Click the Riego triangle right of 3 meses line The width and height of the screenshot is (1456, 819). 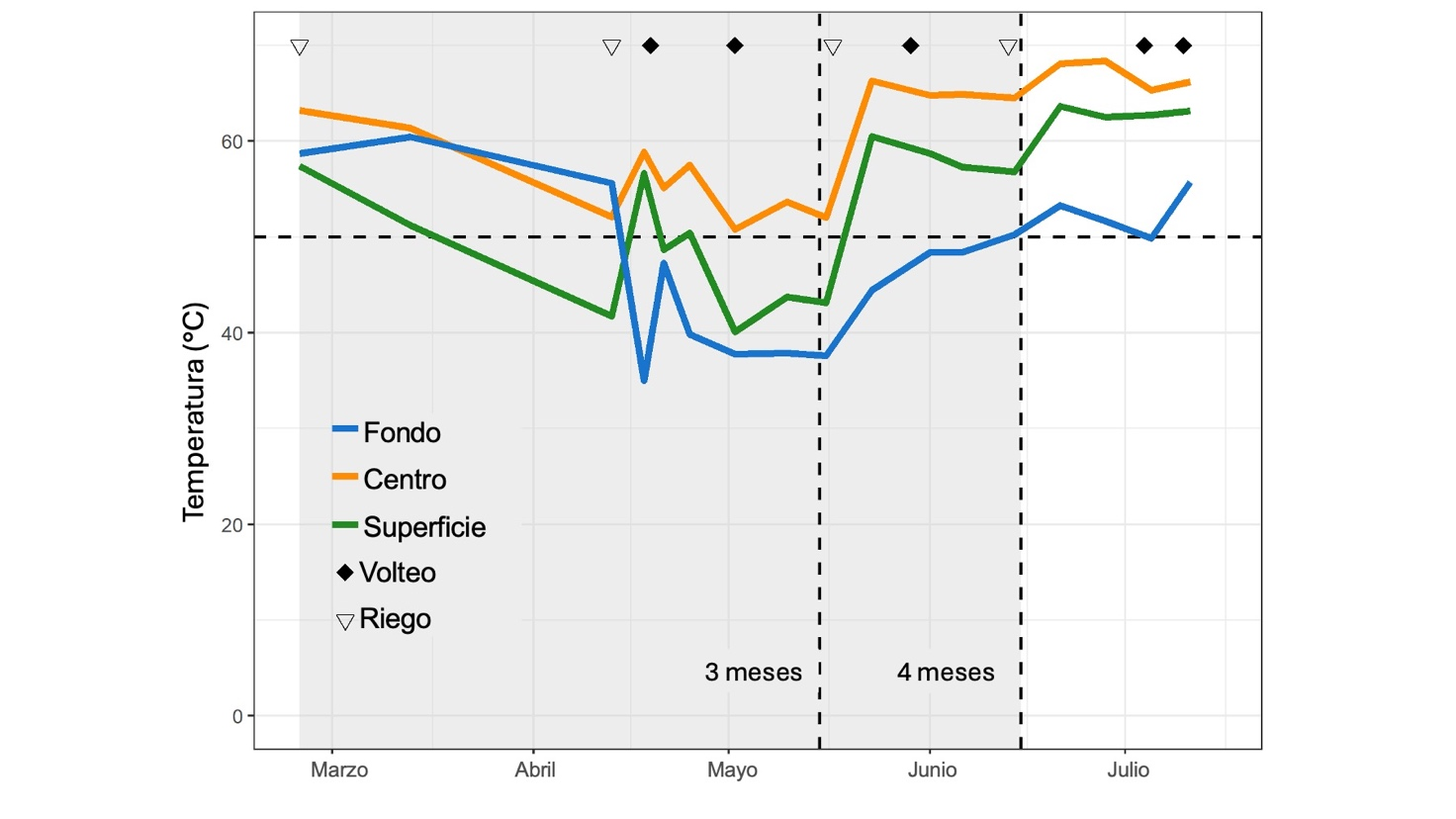[833, 47]
